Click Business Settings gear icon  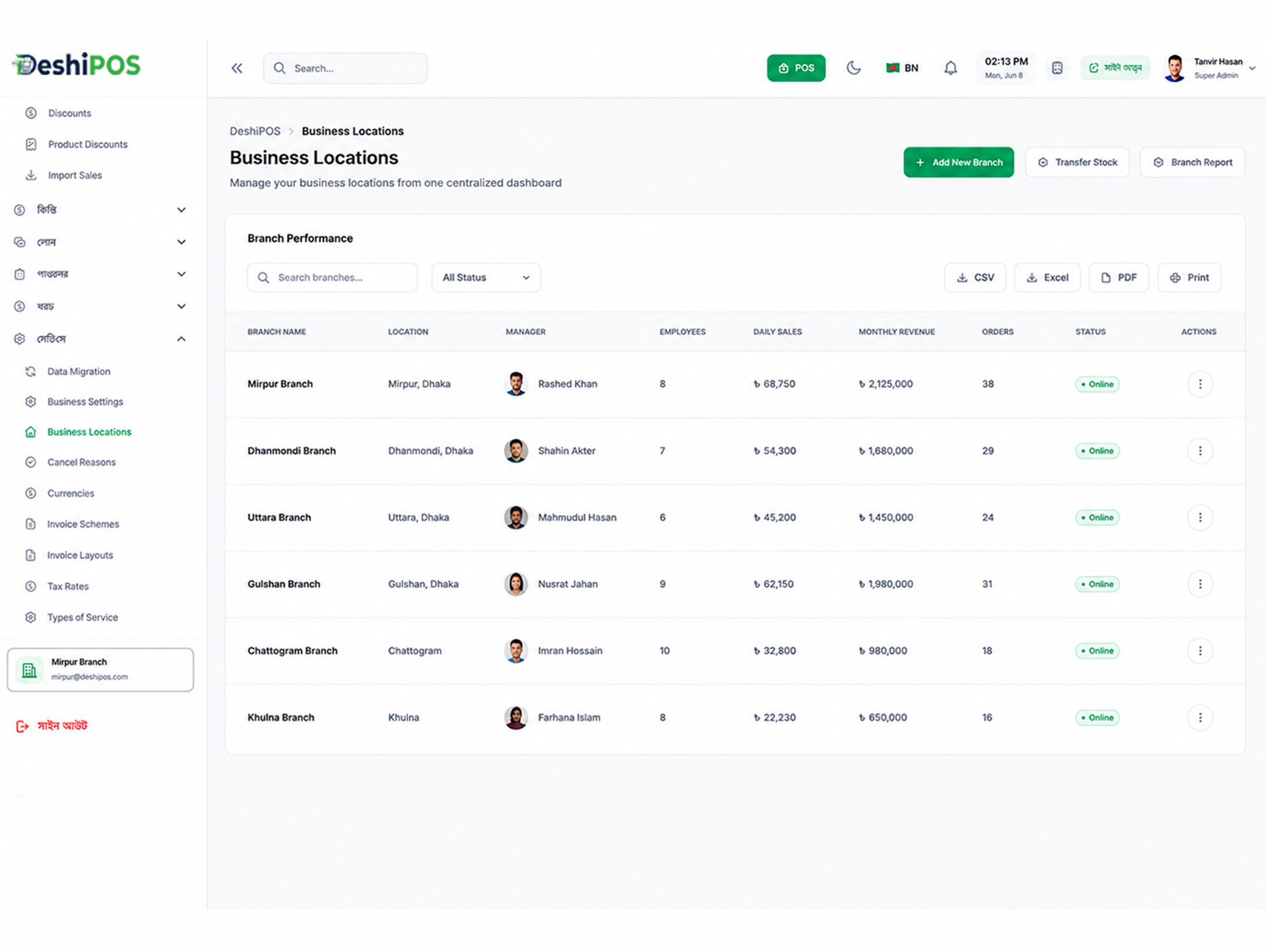pyautogui.click(x=31, y=402)
